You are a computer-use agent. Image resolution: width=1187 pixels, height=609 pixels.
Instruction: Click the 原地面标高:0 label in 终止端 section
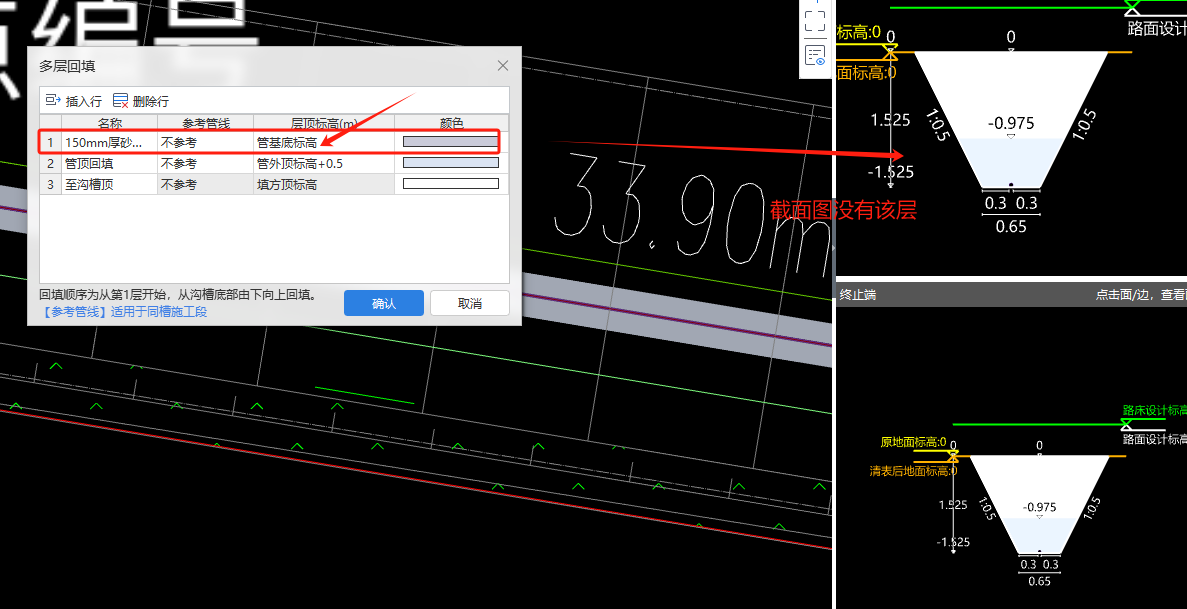tap(914, 442)
